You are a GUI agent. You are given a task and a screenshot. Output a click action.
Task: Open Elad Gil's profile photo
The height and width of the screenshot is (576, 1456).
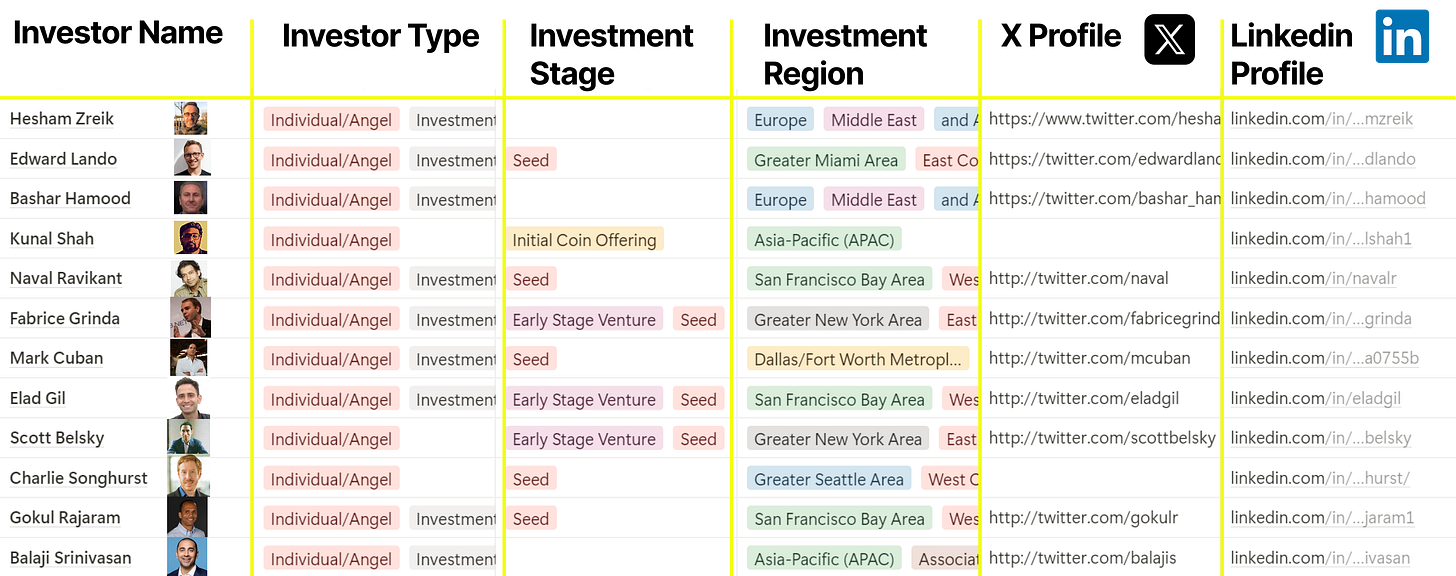tap(190, 398)
